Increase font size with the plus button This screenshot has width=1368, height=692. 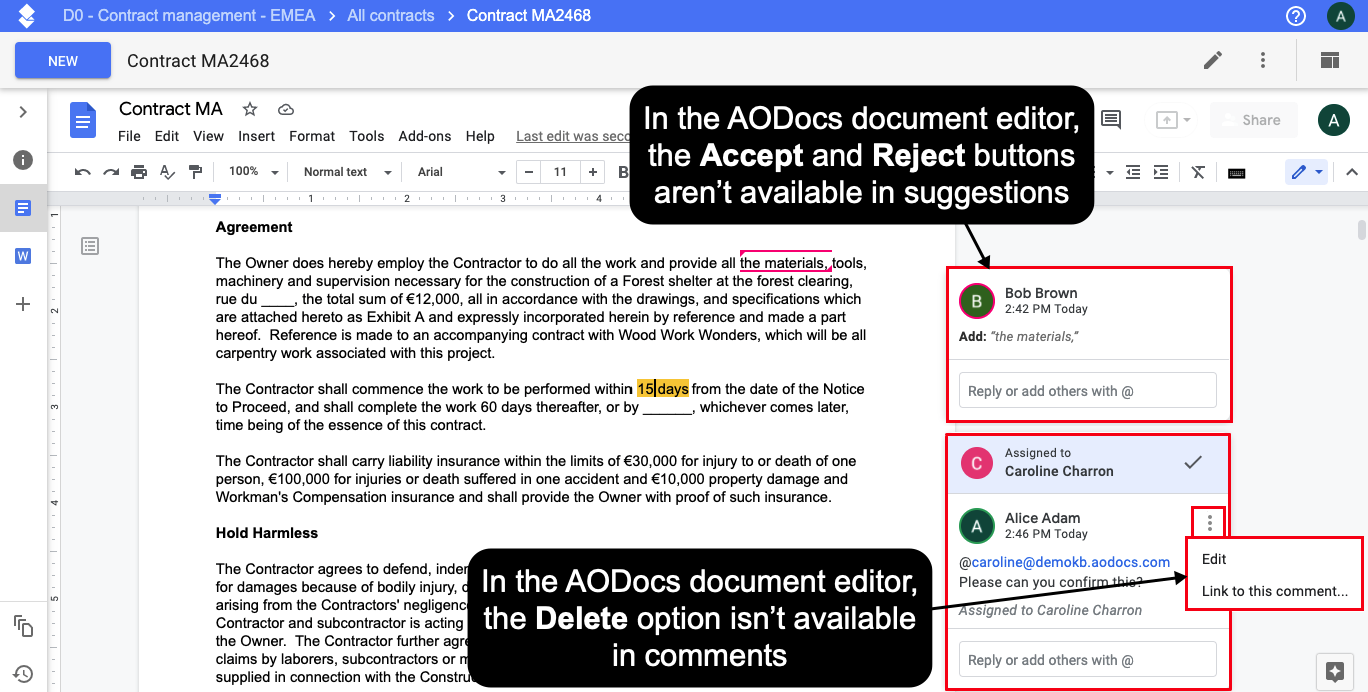[593, 172]
